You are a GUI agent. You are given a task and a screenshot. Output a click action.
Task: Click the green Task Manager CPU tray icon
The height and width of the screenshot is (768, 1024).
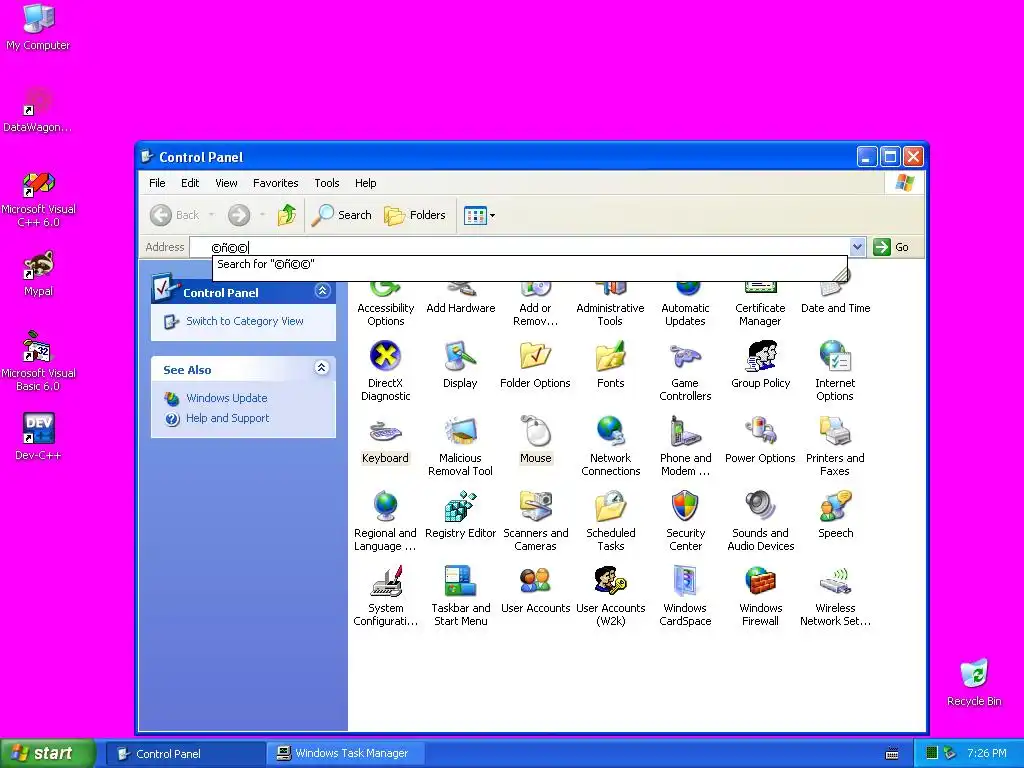932,753
